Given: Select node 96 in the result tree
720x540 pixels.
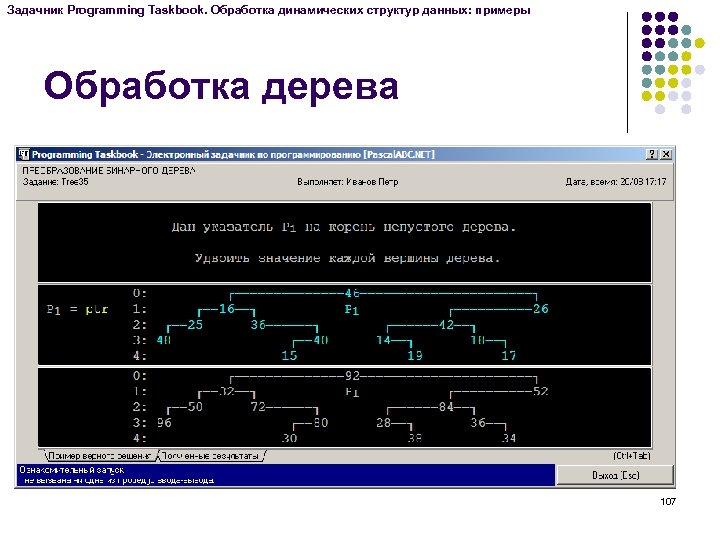Looking at the screenshot, I should coord(164,422).
